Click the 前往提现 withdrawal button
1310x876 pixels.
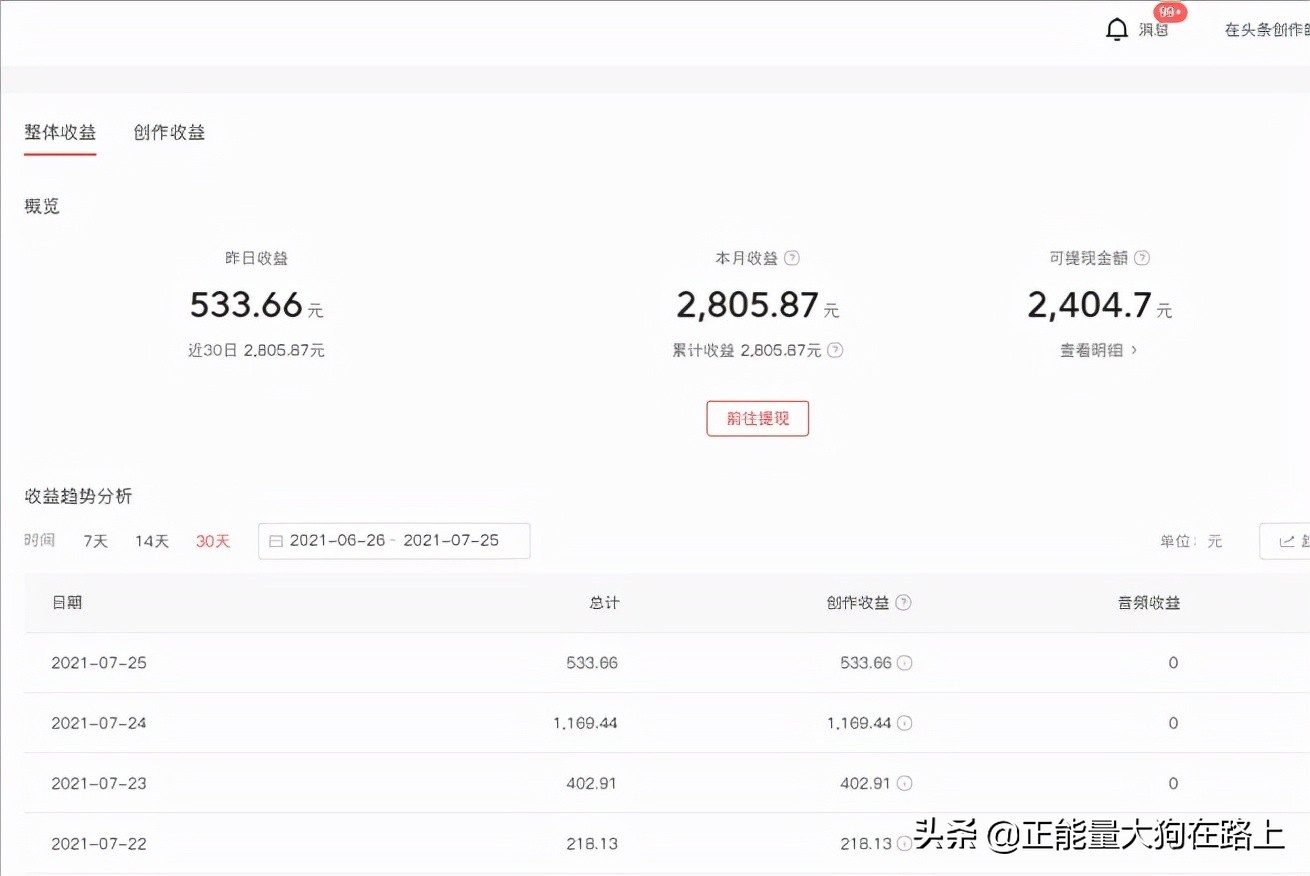coord(757,418)
